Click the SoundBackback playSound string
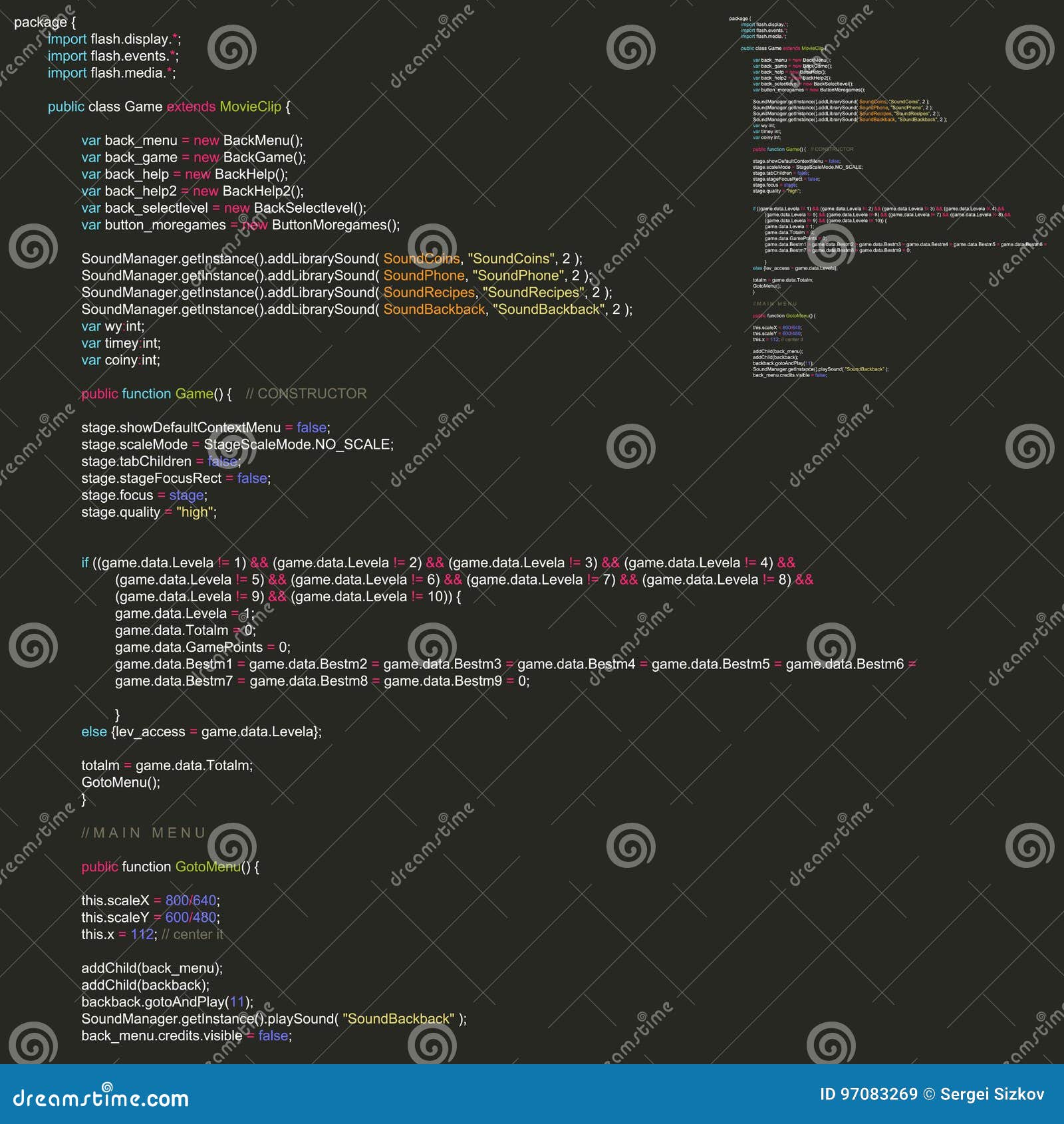 coord(397,1019)
